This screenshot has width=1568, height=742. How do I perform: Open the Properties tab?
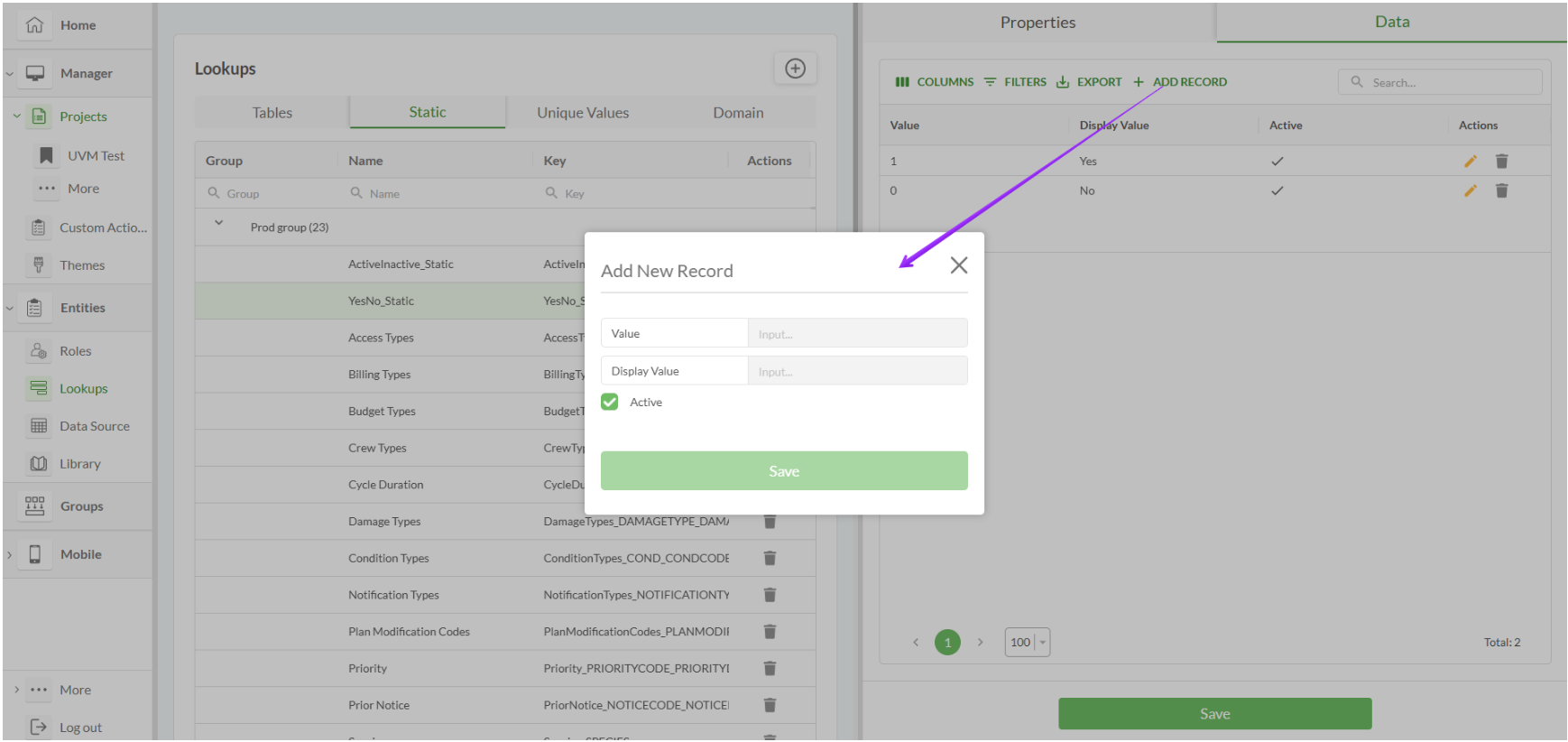1038,23
